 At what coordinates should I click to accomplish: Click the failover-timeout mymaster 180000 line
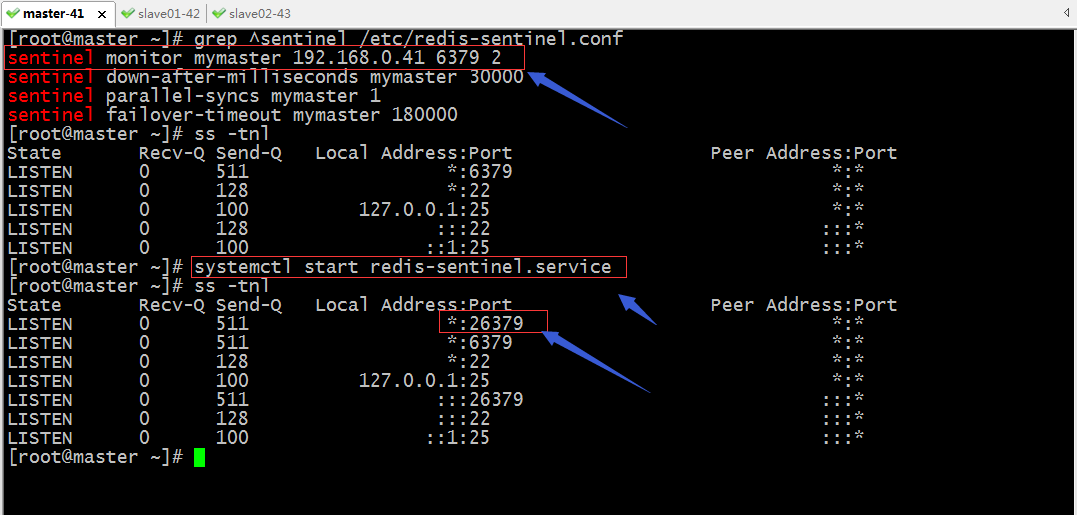233,115
